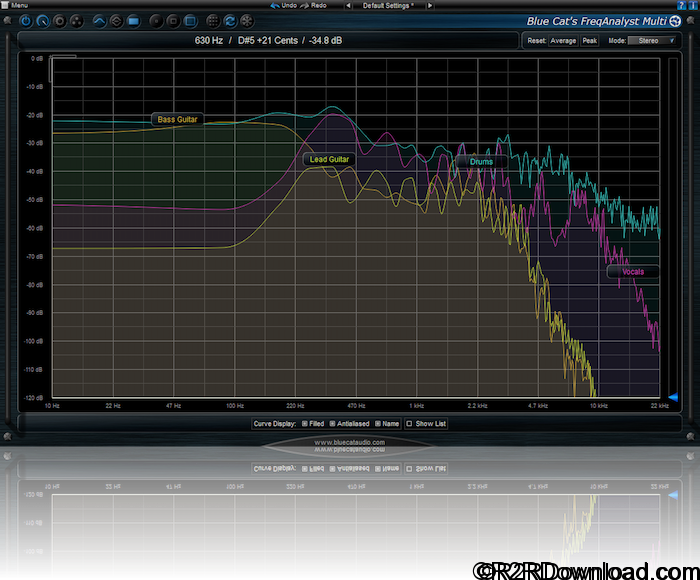This screenshot has height=580, width=700.
Task: Reset the Average curve
Action: pyautogui.click(x=563, y=41)
